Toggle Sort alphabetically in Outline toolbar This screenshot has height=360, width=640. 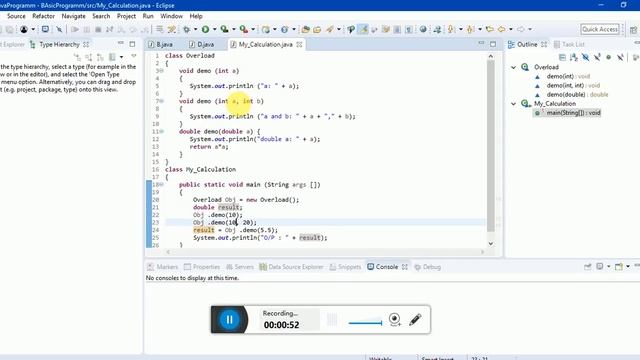573,57
